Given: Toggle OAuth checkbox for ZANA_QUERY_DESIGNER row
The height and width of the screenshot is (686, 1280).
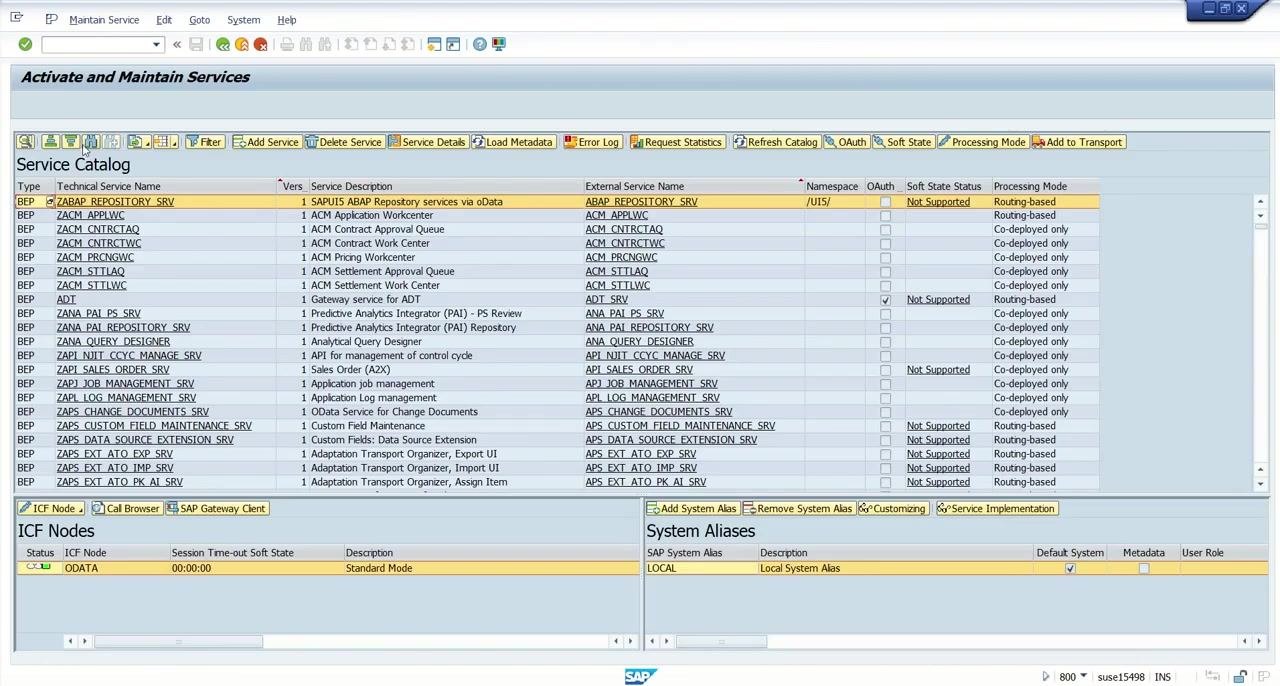Looking at the screenshot, I should coord(885,342).
